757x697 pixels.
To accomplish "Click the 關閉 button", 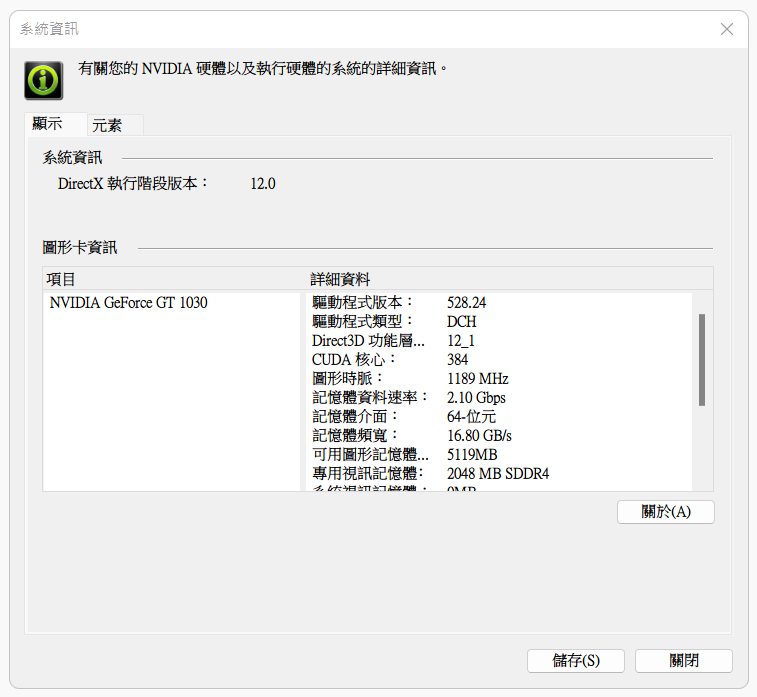I will (684, 660).
